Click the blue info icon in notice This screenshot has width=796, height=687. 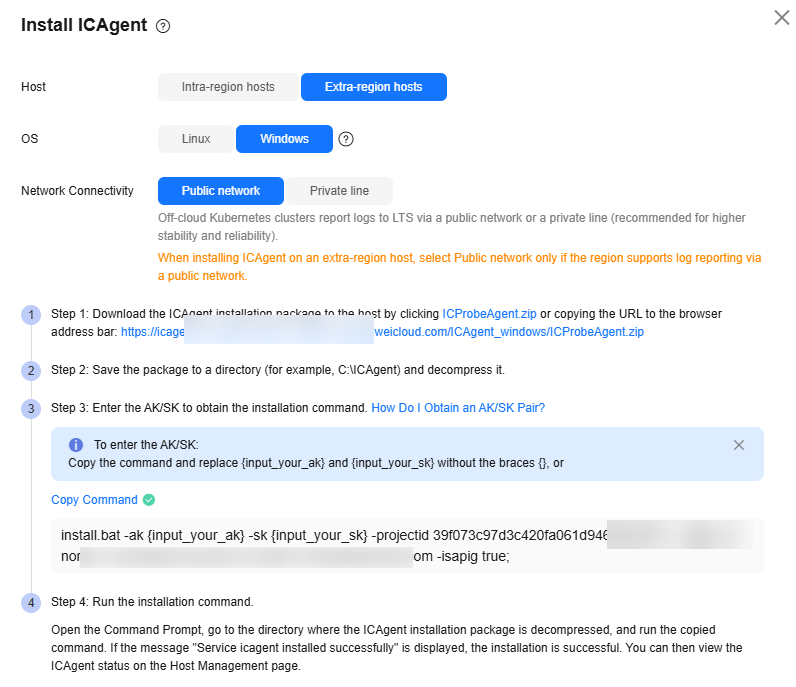[76, 445]
